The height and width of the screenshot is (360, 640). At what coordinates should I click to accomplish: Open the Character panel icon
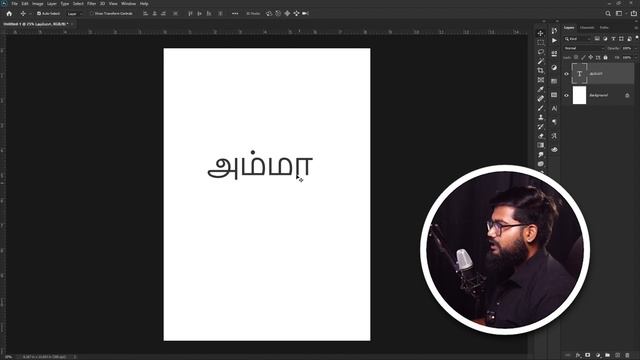[x=554, y=108]
